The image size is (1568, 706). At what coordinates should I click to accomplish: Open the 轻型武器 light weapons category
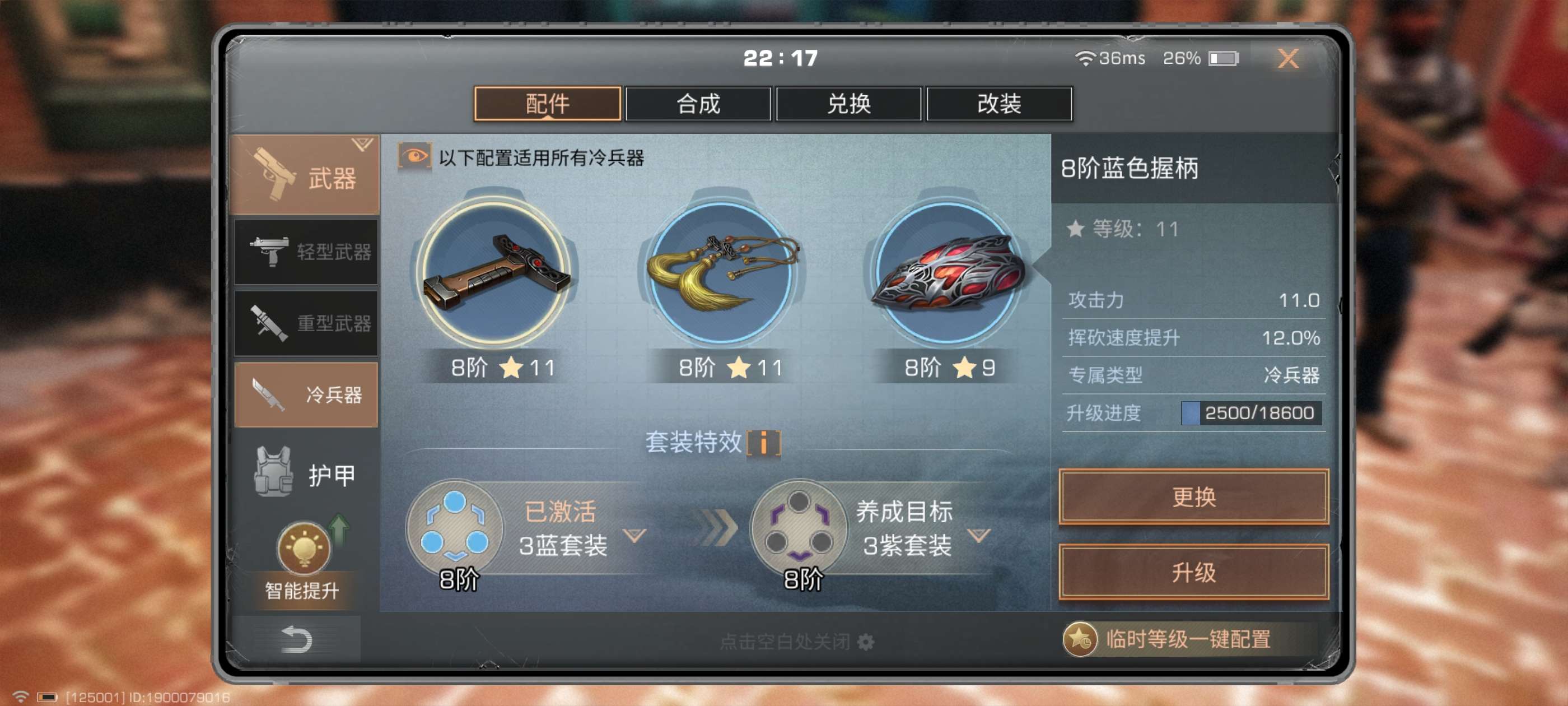[306, 252]
